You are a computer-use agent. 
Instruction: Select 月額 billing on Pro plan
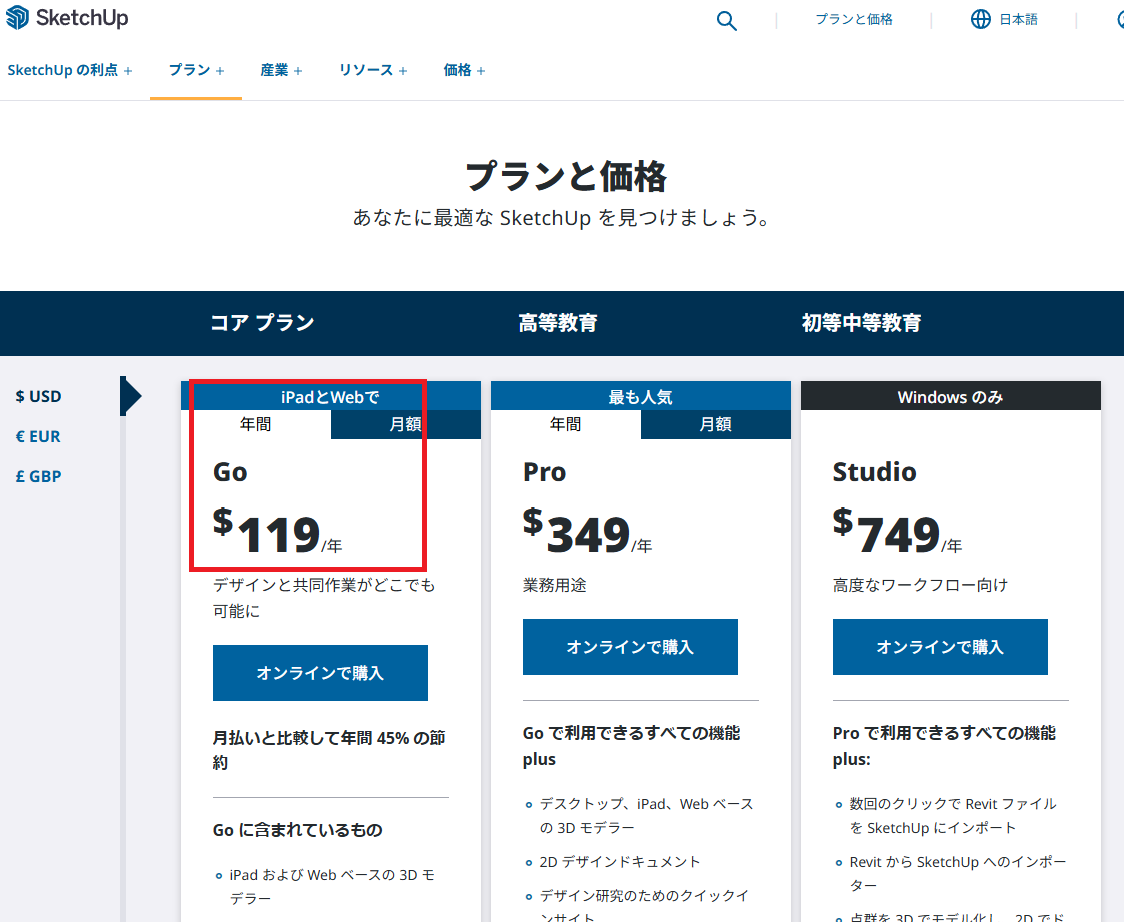pyautogui.click(x=715, y=424)
